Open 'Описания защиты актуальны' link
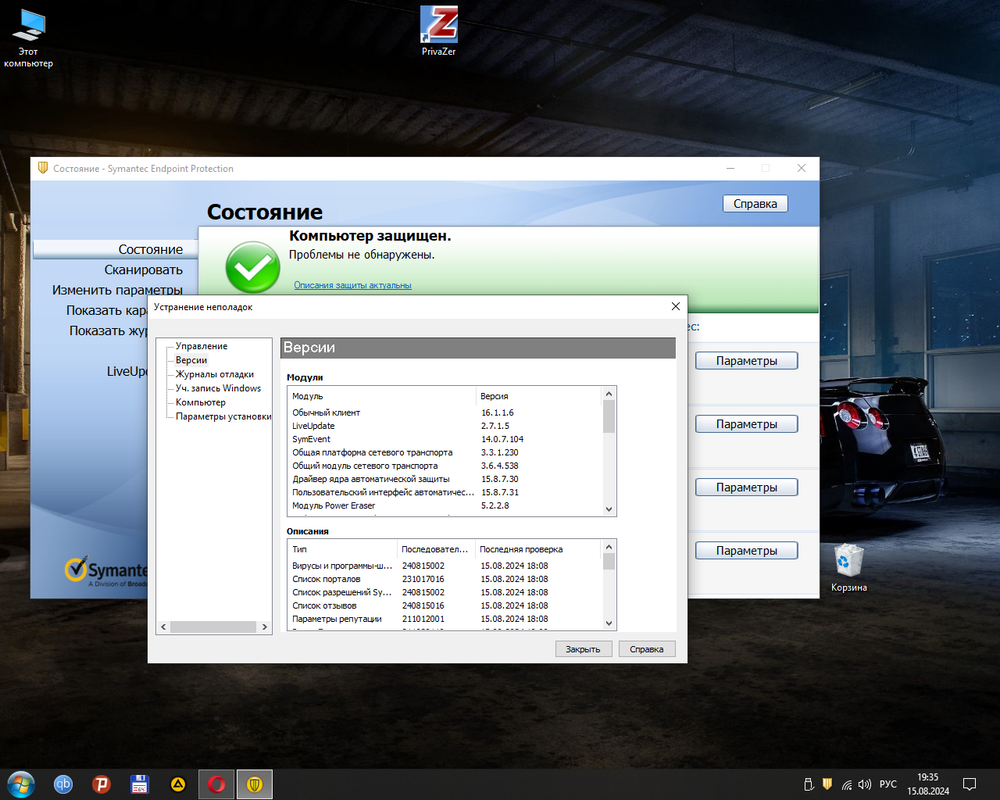1000x800 pixels. pos(353,285)
